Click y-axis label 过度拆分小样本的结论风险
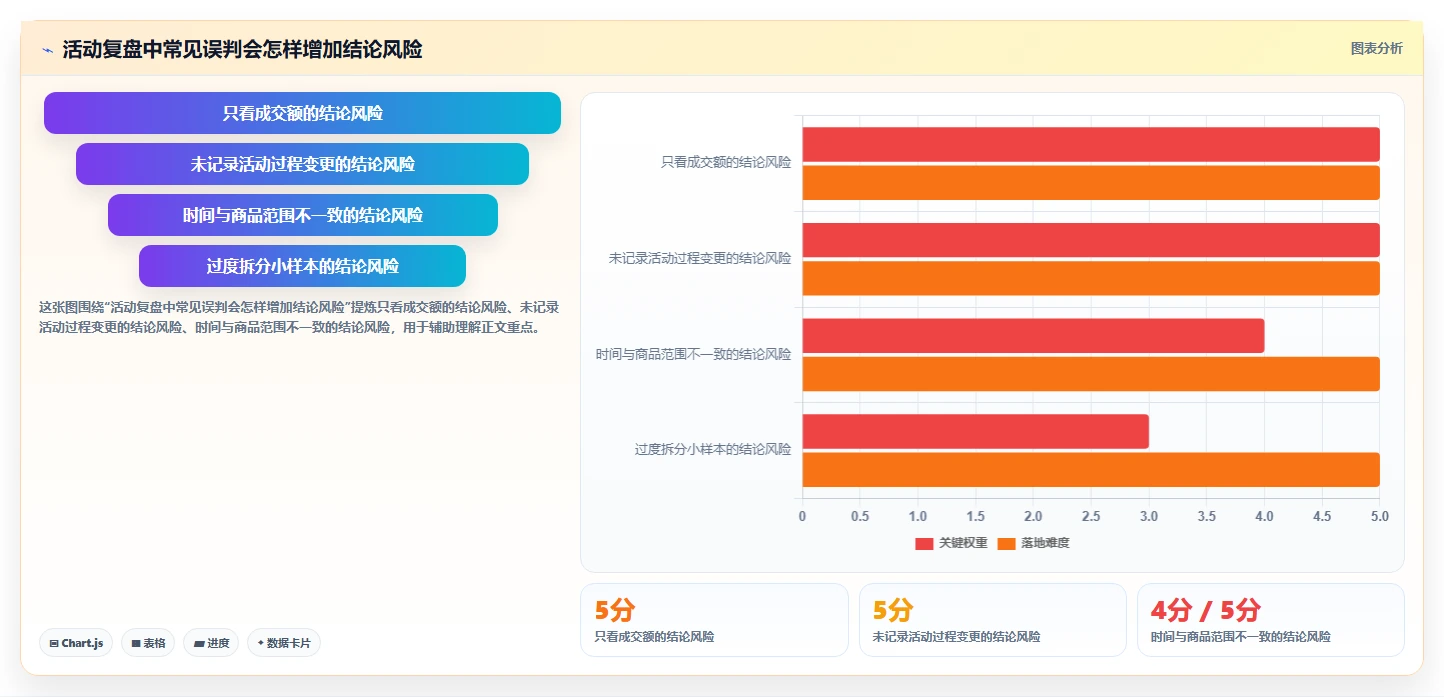Image resolution: width=1444 pixels, height=697 pixels. coord(713,449)
